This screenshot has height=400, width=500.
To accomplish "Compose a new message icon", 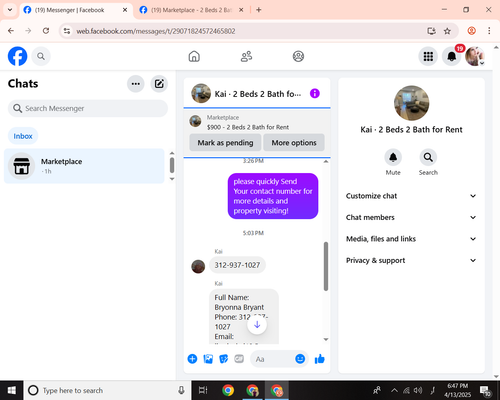I will point(159,84).
